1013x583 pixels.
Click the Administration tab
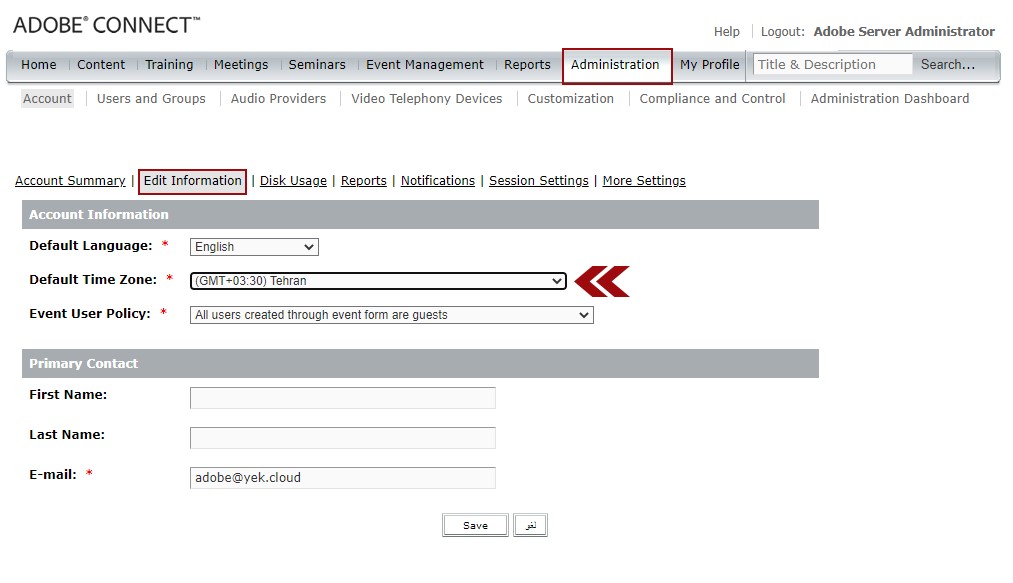point(615,65)
